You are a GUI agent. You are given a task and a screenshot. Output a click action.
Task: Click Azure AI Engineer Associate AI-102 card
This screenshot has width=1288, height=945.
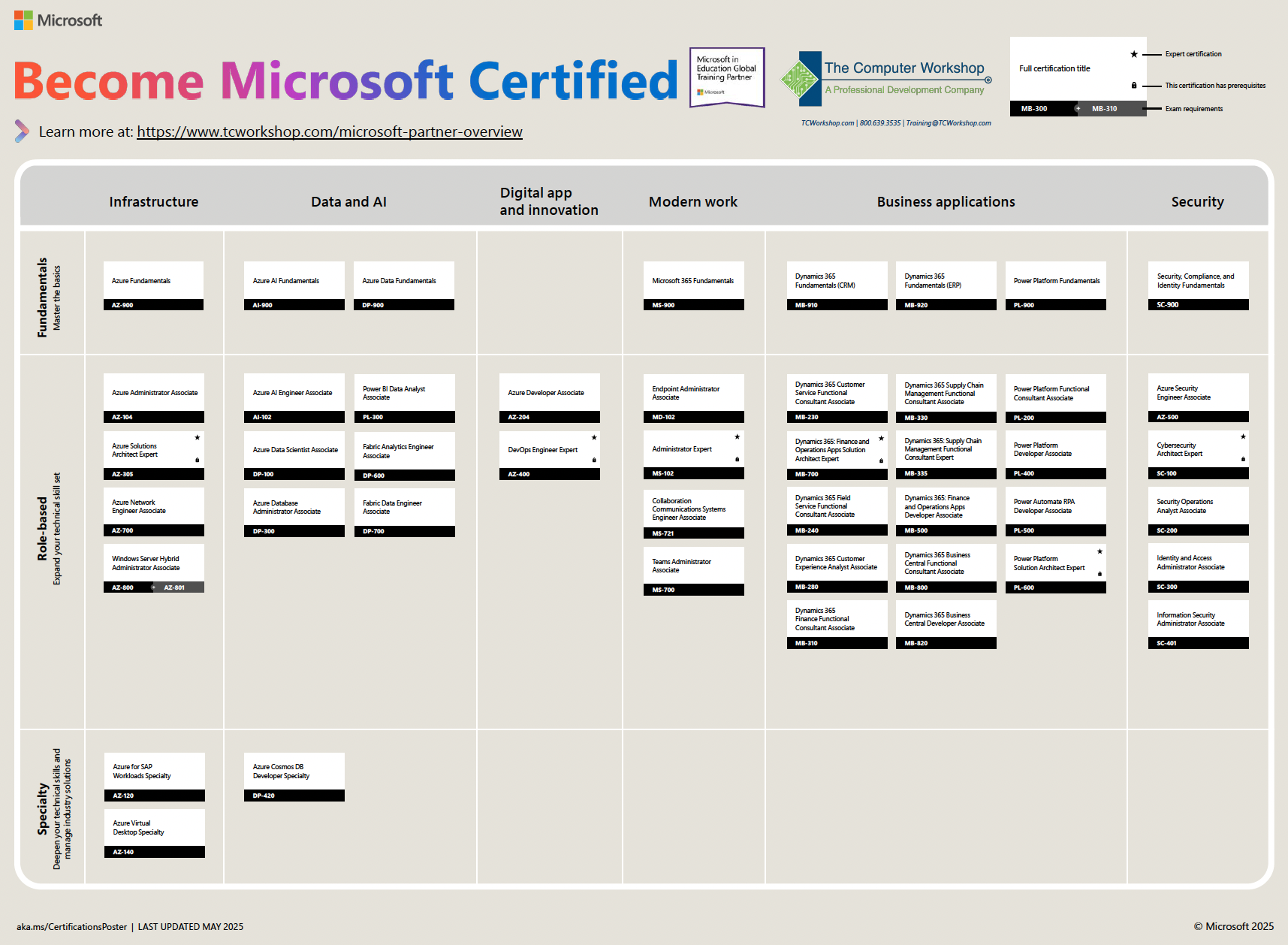[294, 398]
